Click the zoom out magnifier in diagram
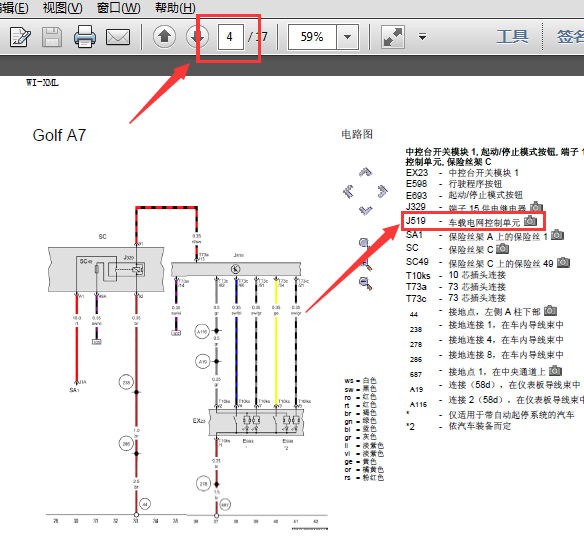The width and height of the screenshot is (584, 548). [x=365, y=283]
